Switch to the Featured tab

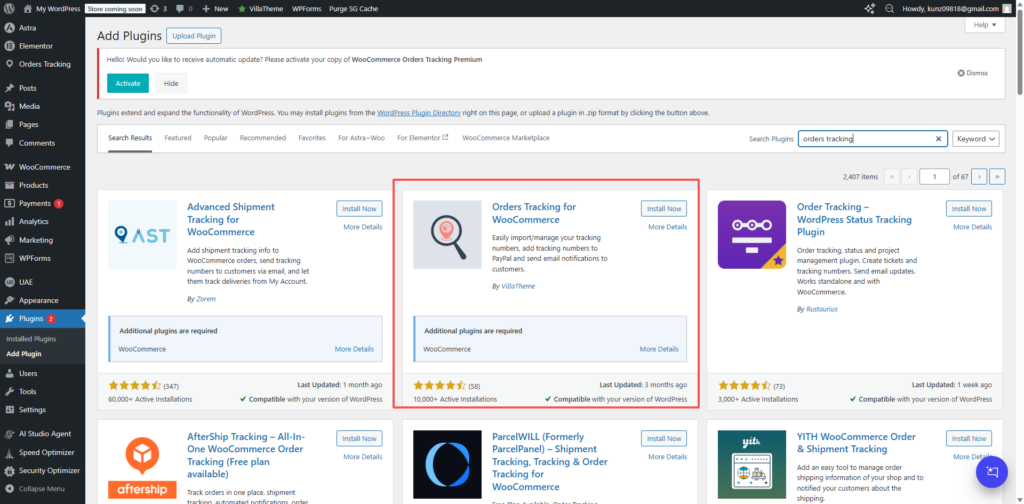pos(178,138)
